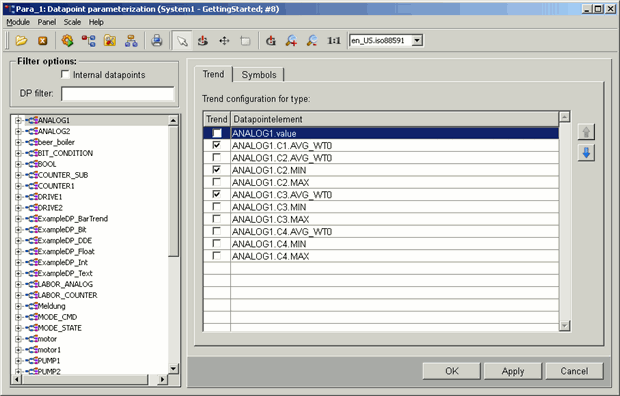Click the zoom out magnifier icon
Viewport: 620px width, 396px height.
(x=312, y=40)
